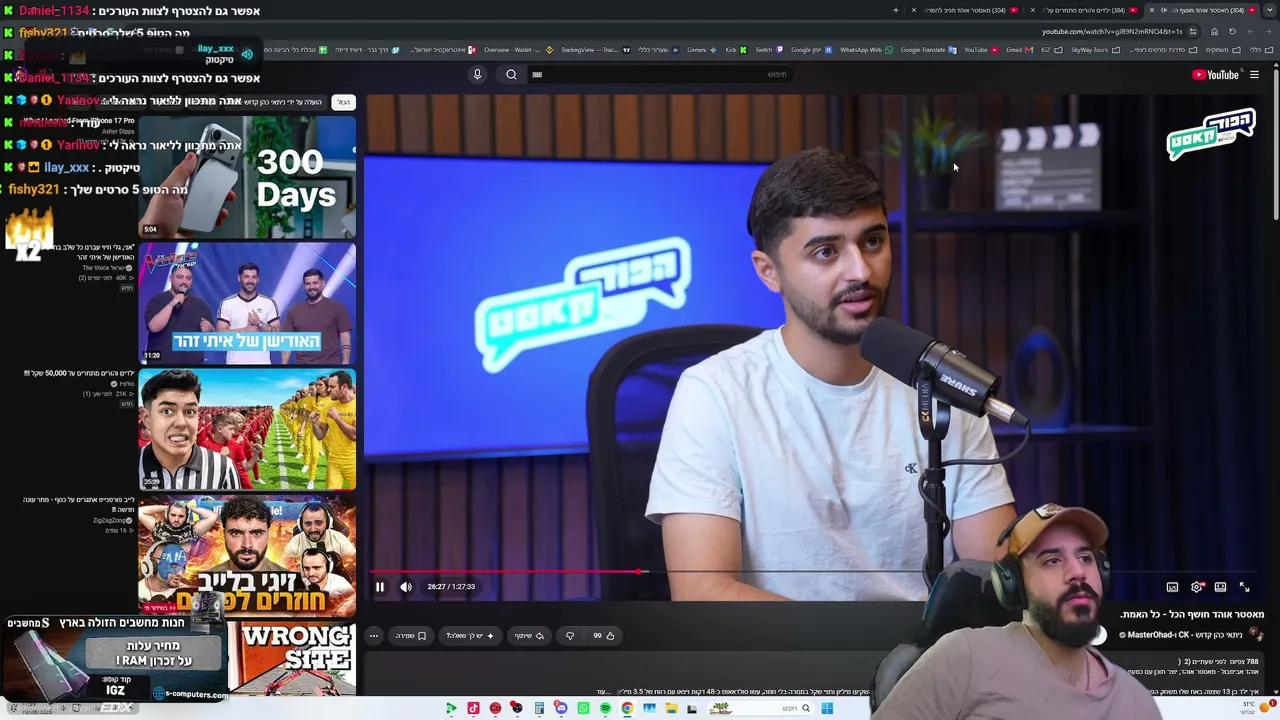
Task: Pause the YouTube video
Action: point(380,587)
